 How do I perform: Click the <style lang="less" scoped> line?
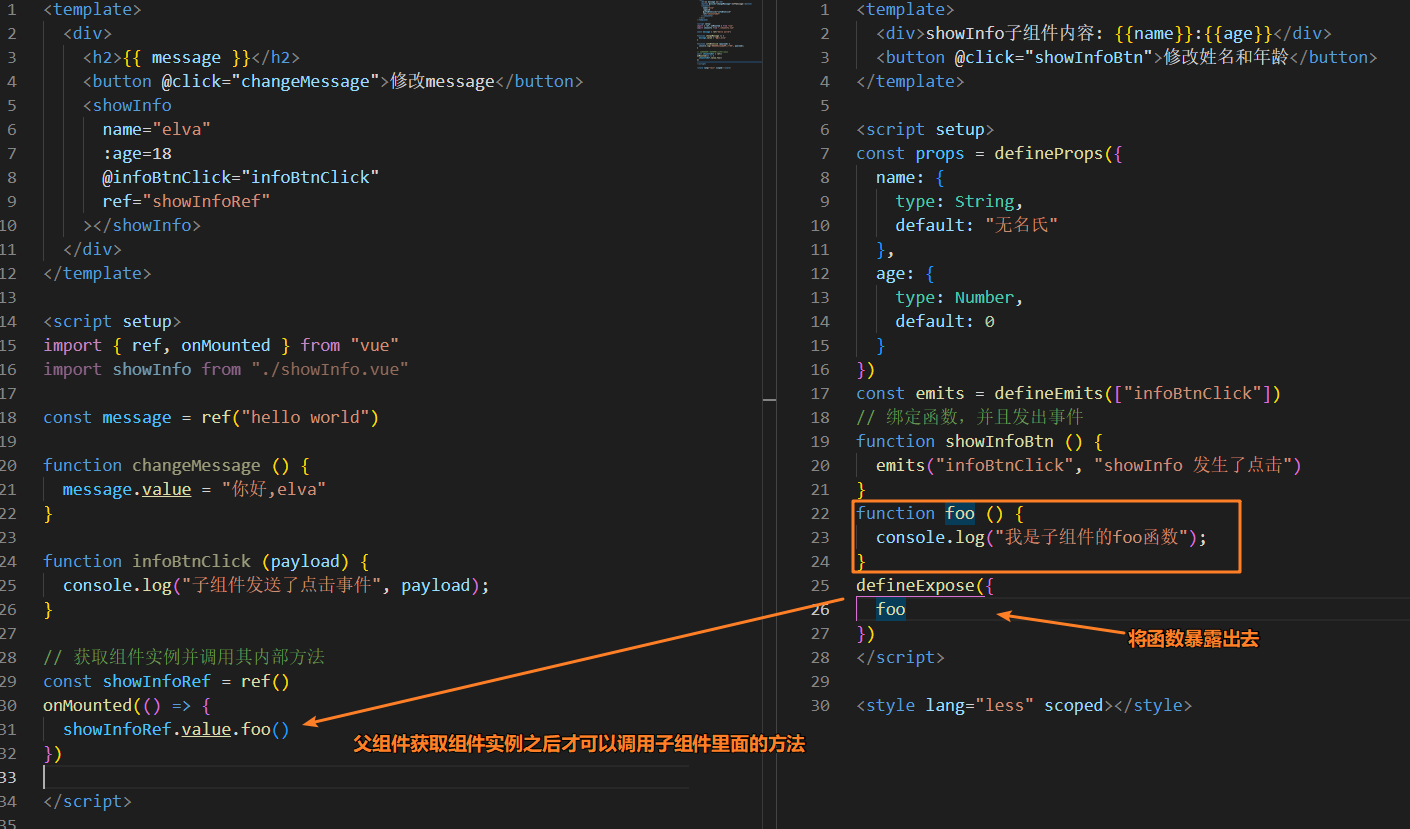click(x=1024, y=705)
